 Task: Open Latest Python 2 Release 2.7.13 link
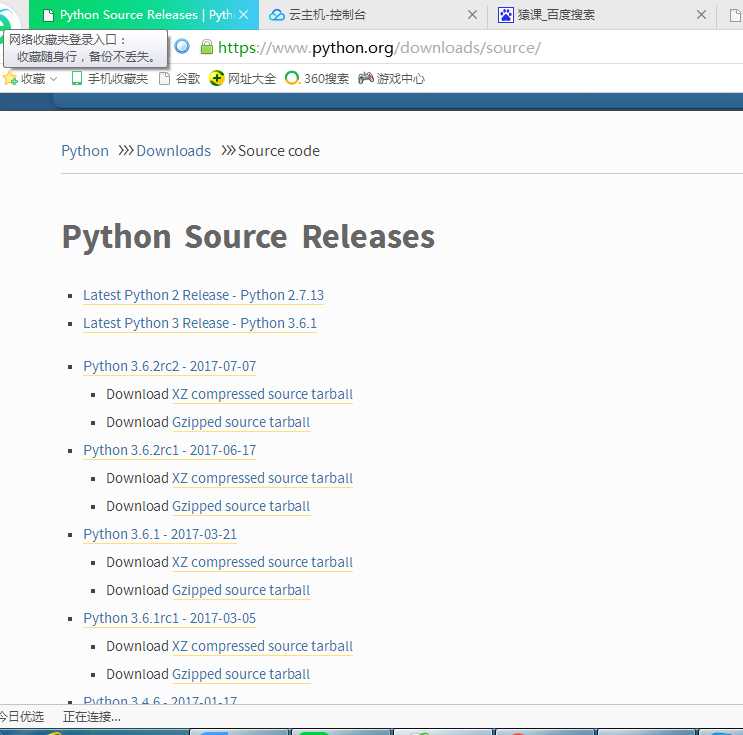203,295
